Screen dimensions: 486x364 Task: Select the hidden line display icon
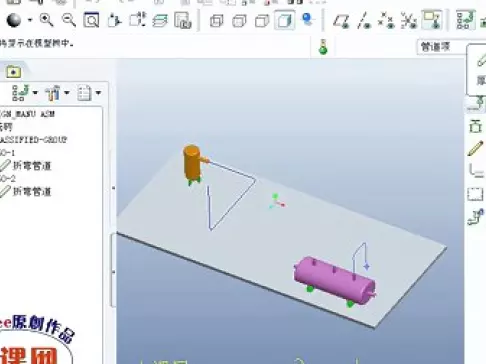coord(239,21)
